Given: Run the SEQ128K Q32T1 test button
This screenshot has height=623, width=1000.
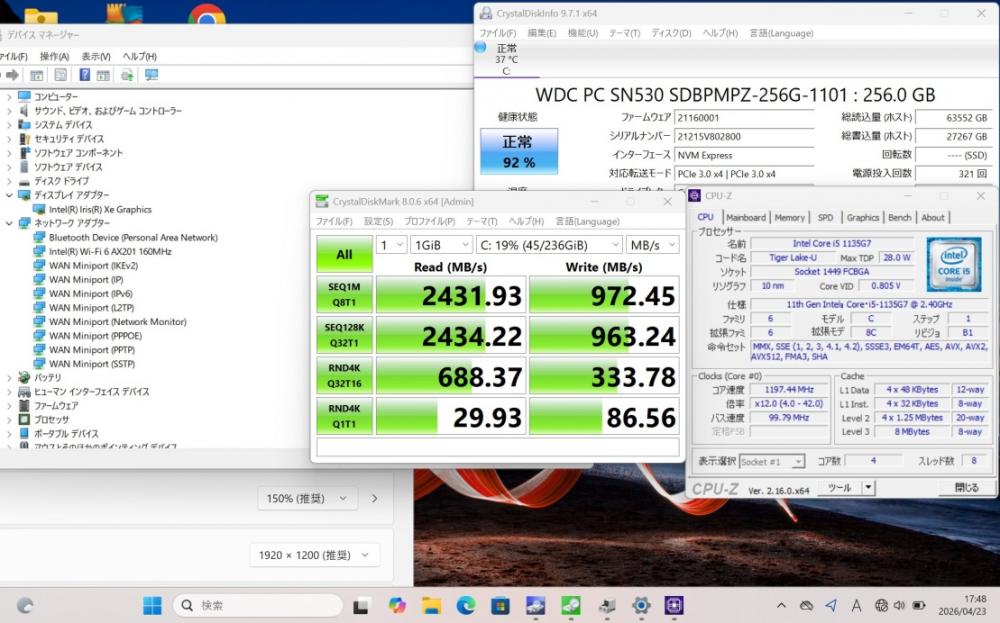Looking at the screenshot, I should click(x=344, y=335).
